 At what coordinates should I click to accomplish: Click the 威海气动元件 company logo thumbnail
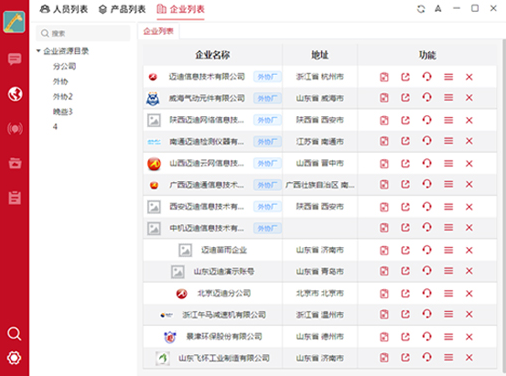pyautogui.click(x=153, y=99)
